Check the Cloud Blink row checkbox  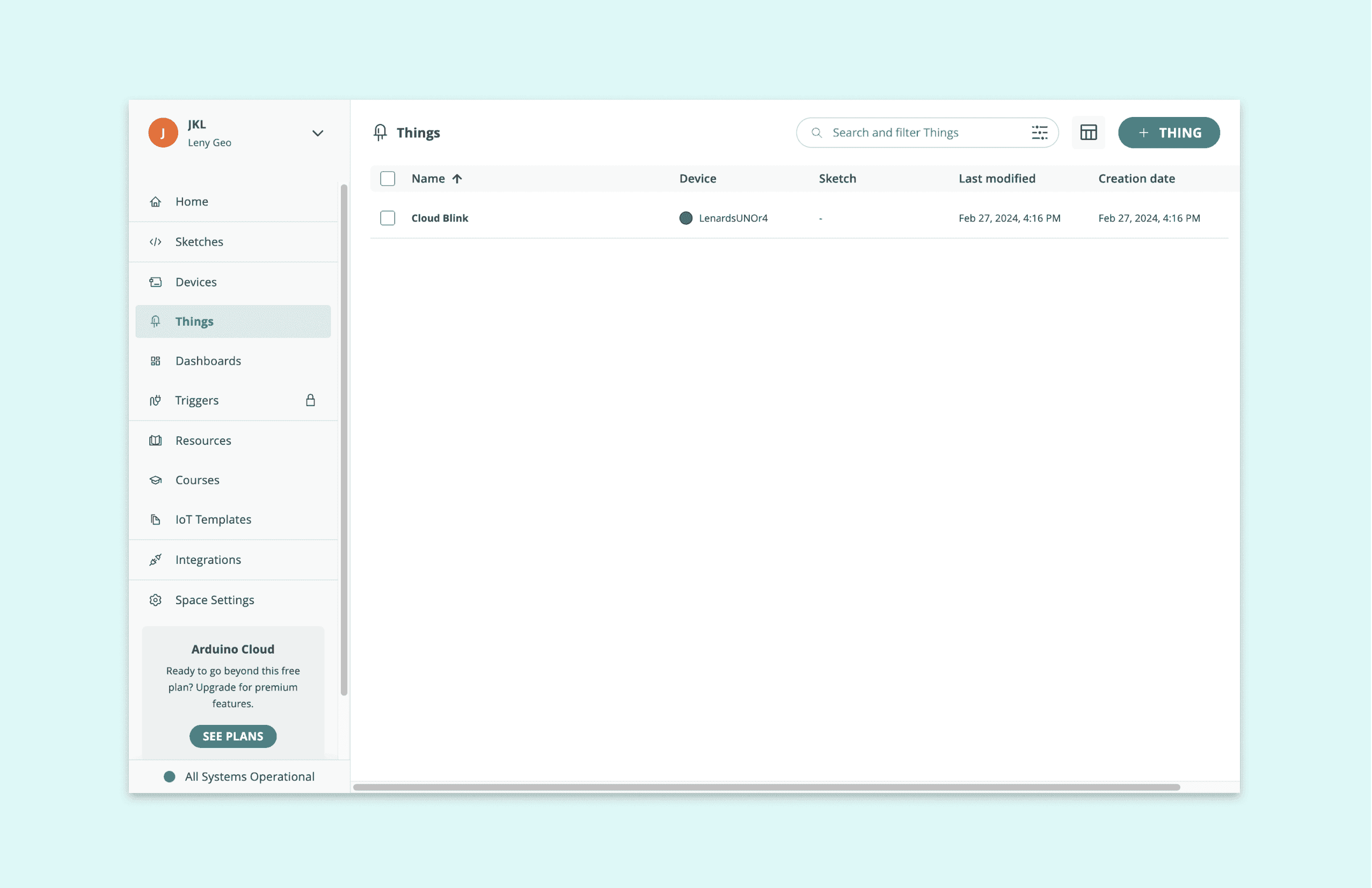tap(388, 218)
